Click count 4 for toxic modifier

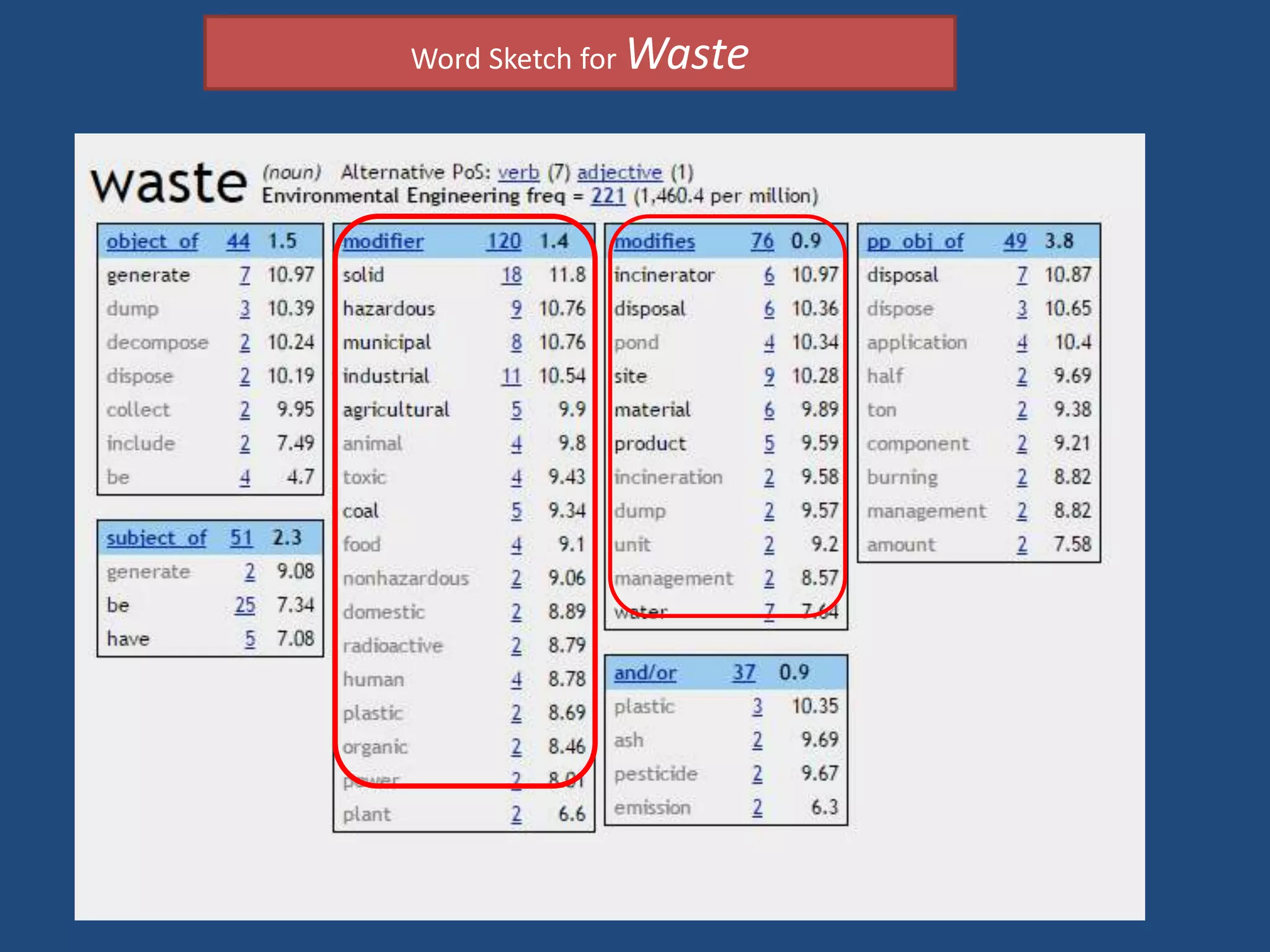coord(517,477)
